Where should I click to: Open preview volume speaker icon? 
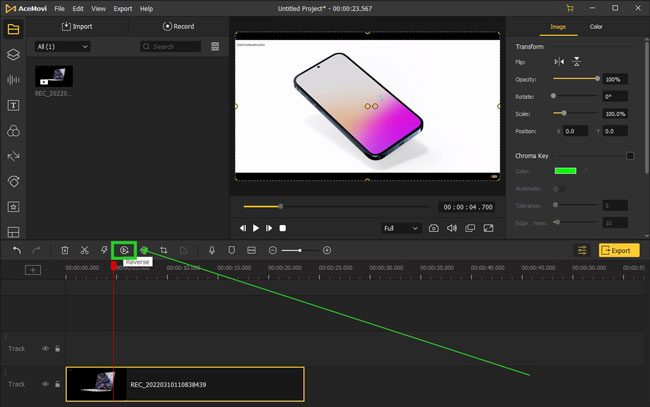pos(452,228)
